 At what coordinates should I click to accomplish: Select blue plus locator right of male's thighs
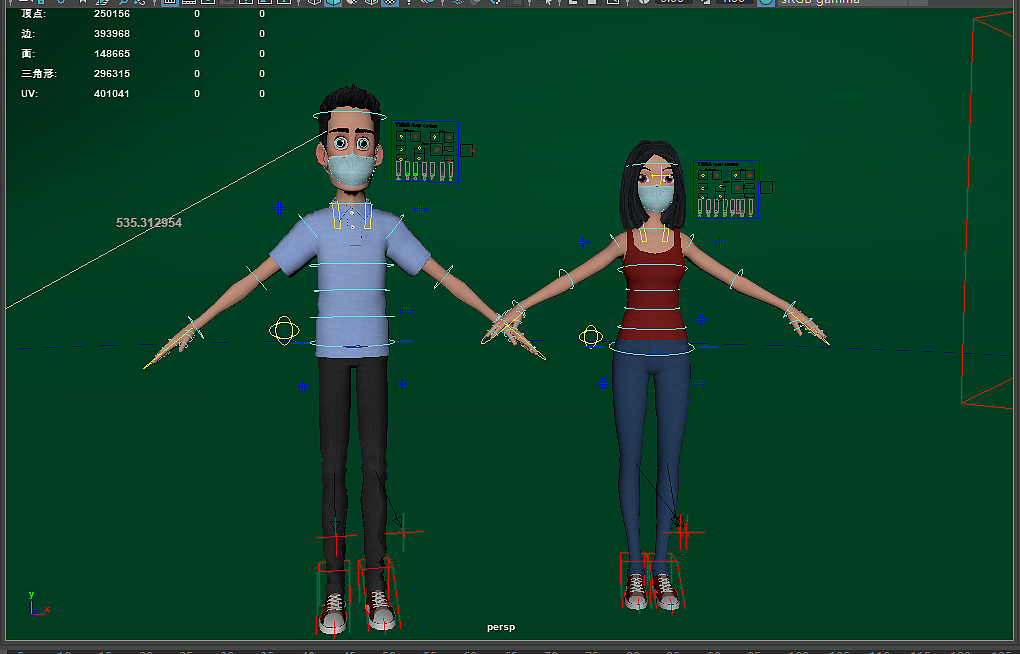(402, 384)
